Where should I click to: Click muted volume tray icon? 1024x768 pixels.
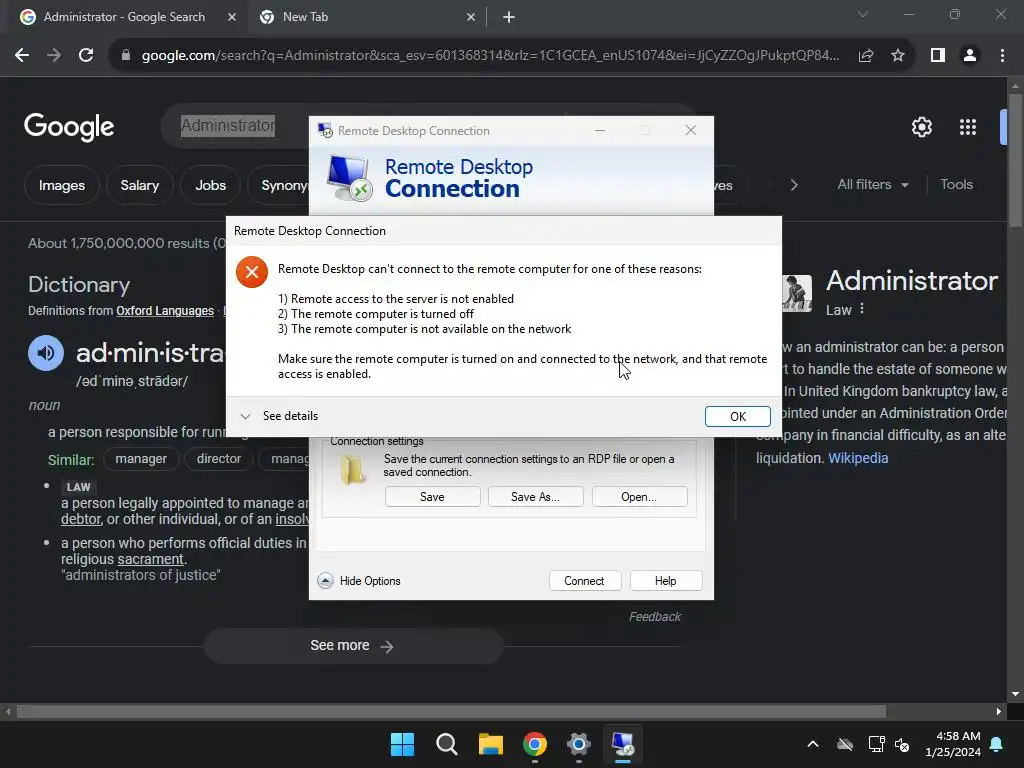pos(902,744)
